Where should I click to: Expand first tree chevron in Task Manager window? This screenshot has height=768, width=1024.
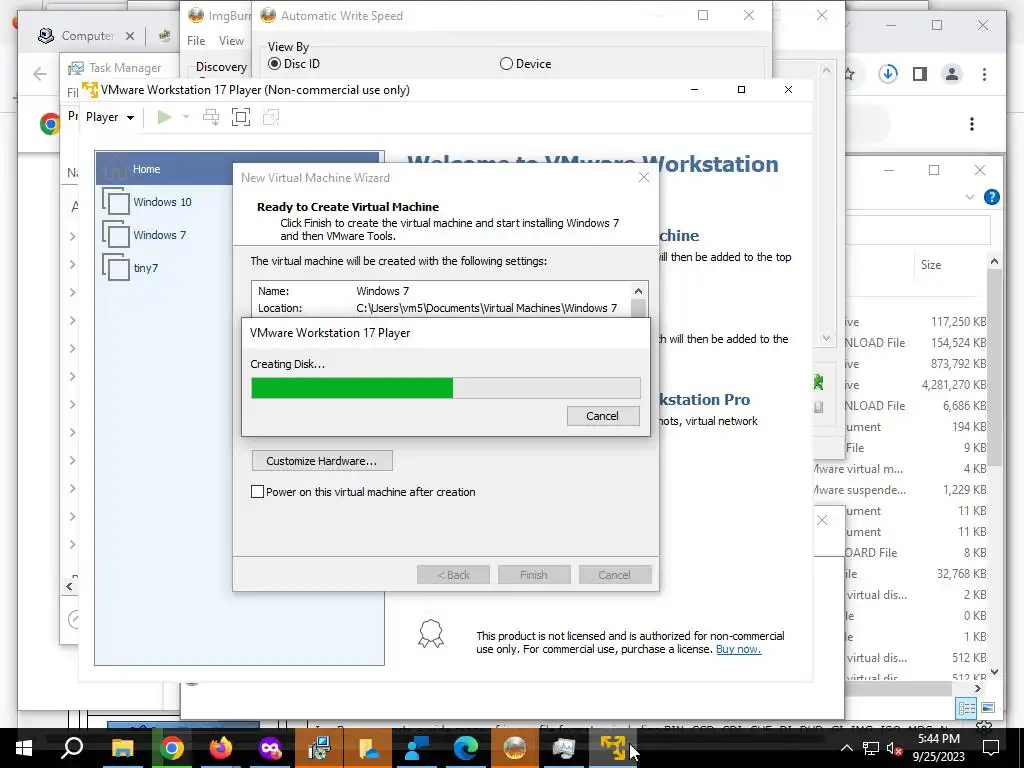(72, 236)
